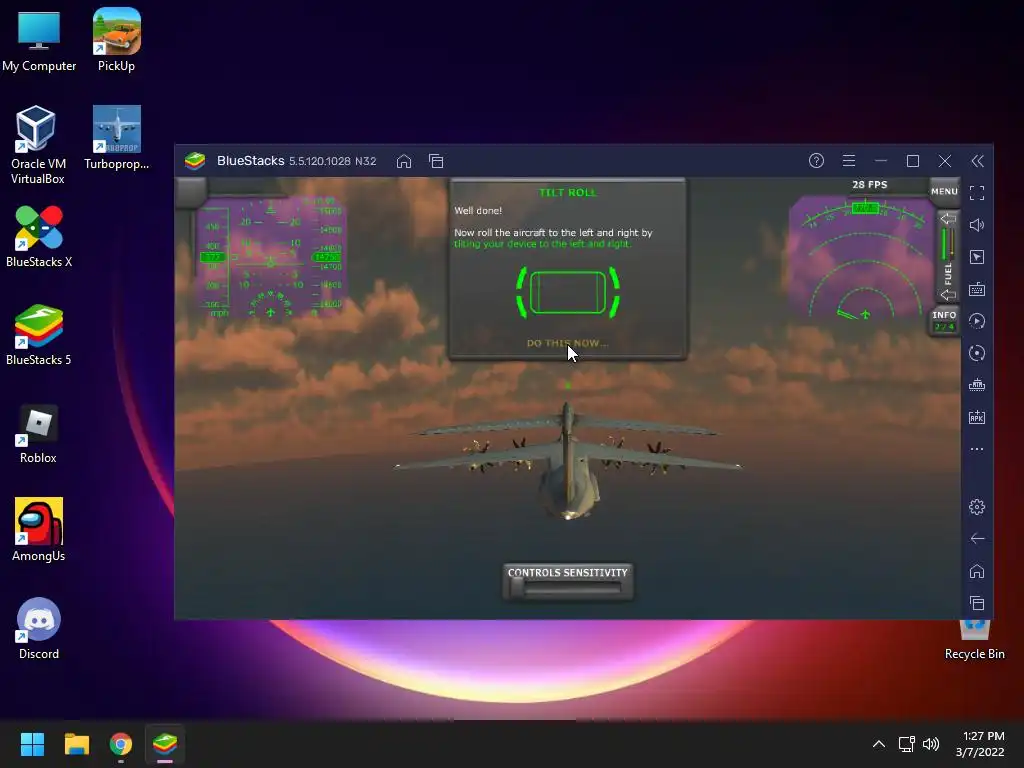Expand the system tray hidden icons chevron
This screenshot has width=1024, height=768.
point(879,744)
